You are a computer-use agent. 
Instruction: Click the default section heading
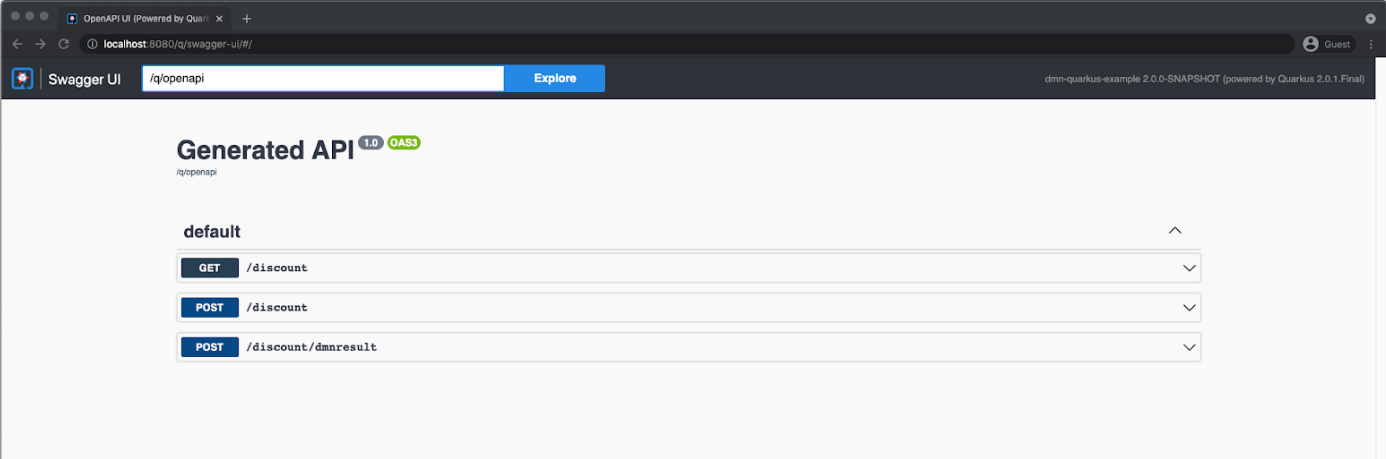pyautogui.click(x=212, y=232)
